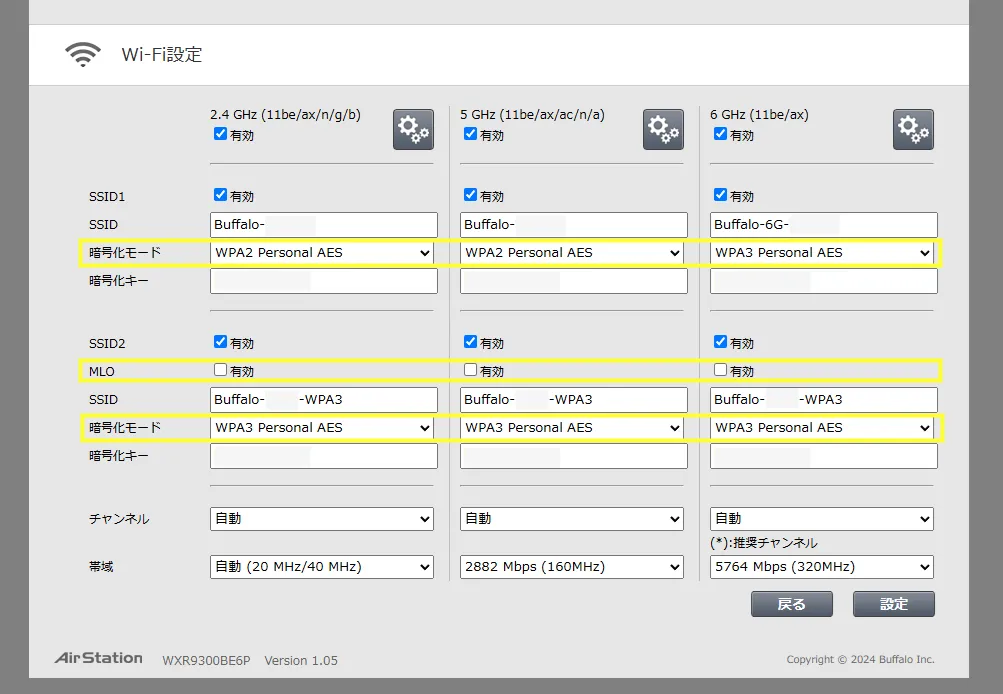Open the 6 GHz channel 自動 dropdown

[822, 519]
